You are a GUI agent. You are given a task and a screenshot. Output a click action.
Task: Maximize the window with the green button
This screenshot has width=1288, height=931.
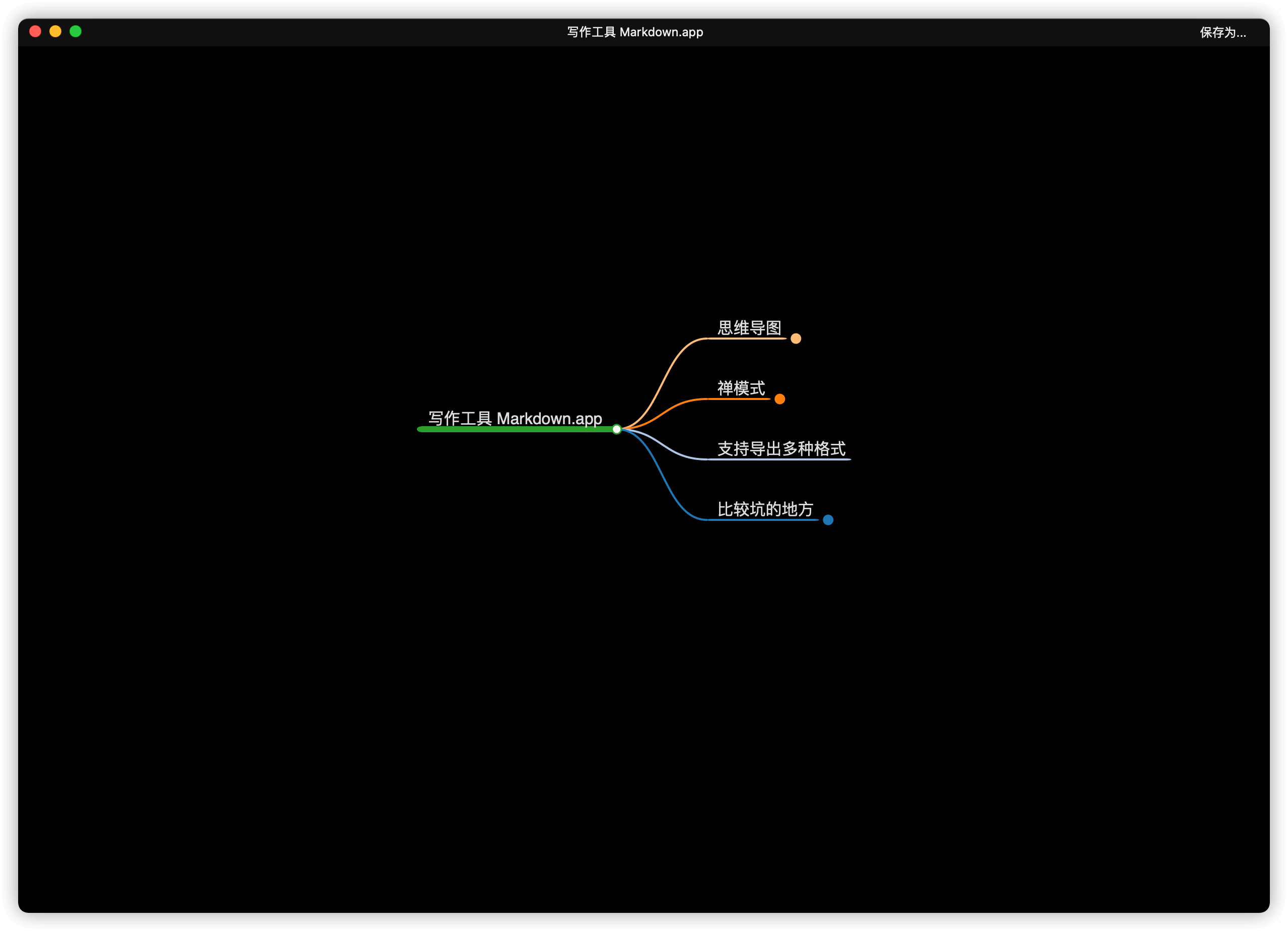coord(76,31)
